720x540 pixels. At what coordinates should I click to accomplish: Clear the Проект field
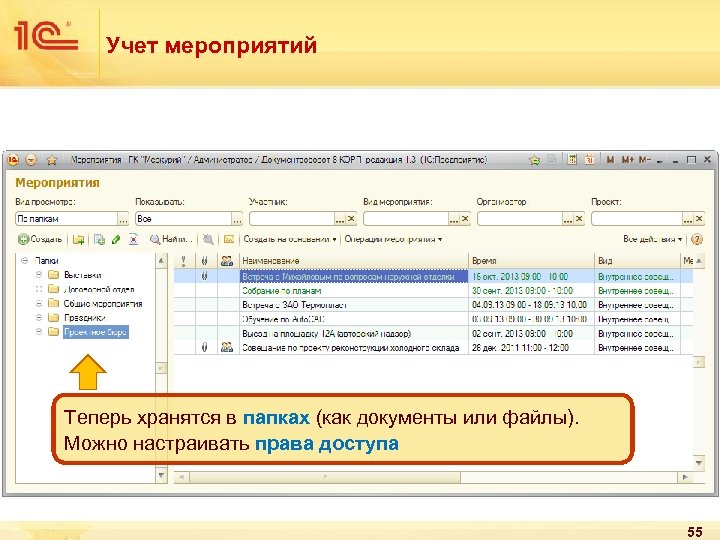[x=699, y=219]
